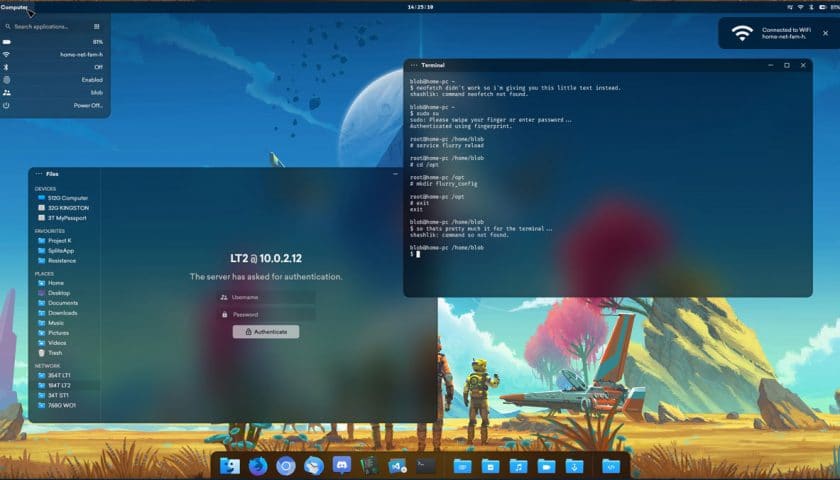
Task: Open the green code editor dock icon
Action: [370, 466]
